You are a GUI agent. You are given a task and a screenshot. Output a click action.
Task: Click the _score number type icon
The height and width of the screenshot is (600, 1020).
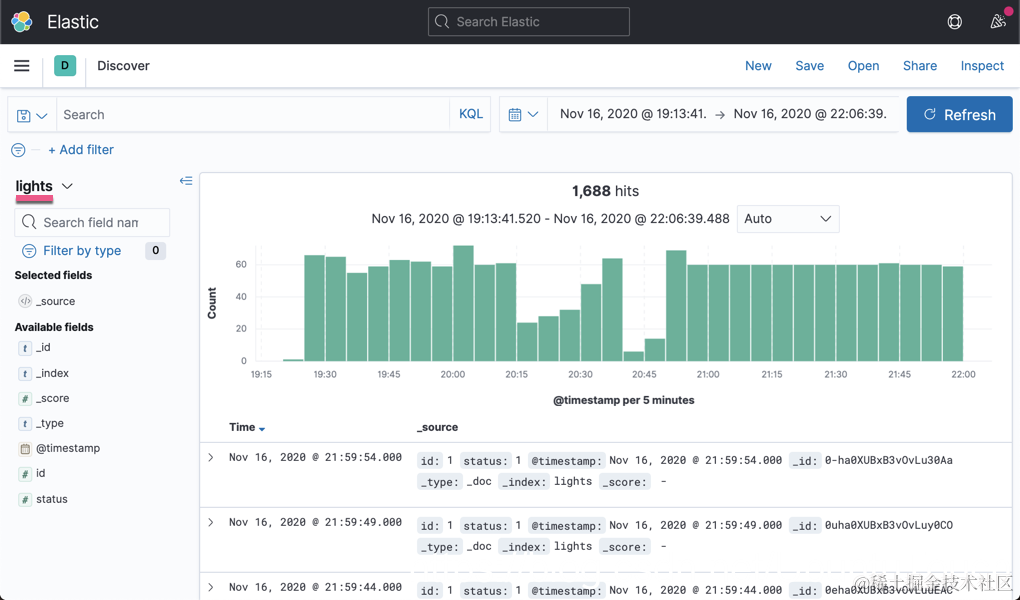click(x=25, y=398)
